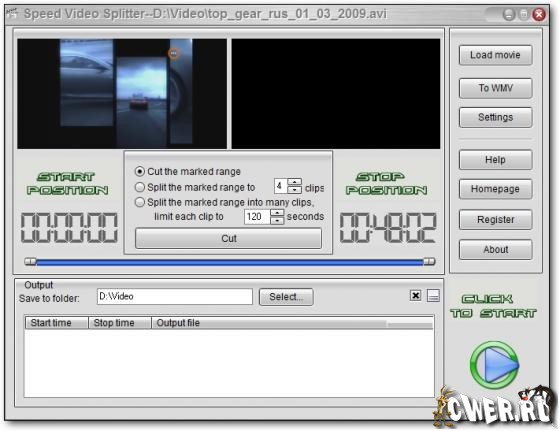Close the Speed Video Splitter window

coord(539,15)
